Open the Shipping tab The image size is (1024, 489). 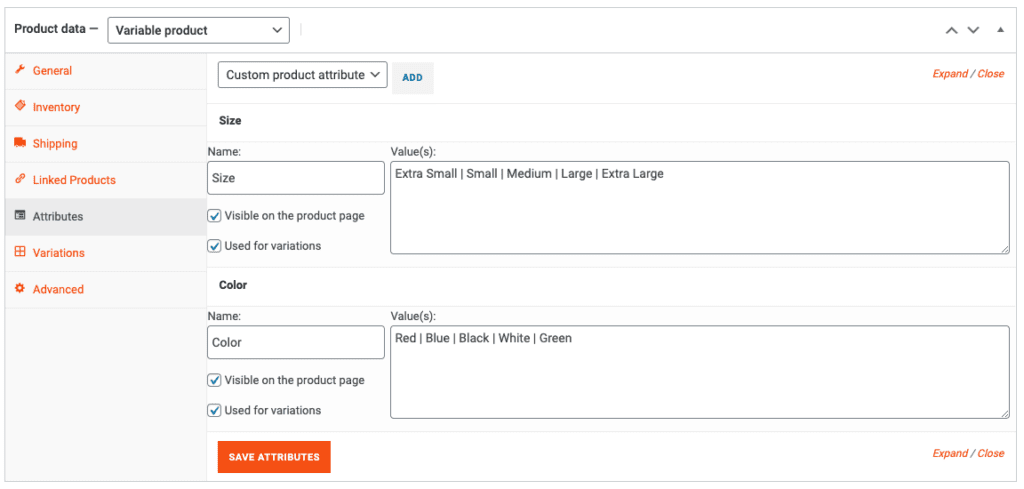[106, 144]
